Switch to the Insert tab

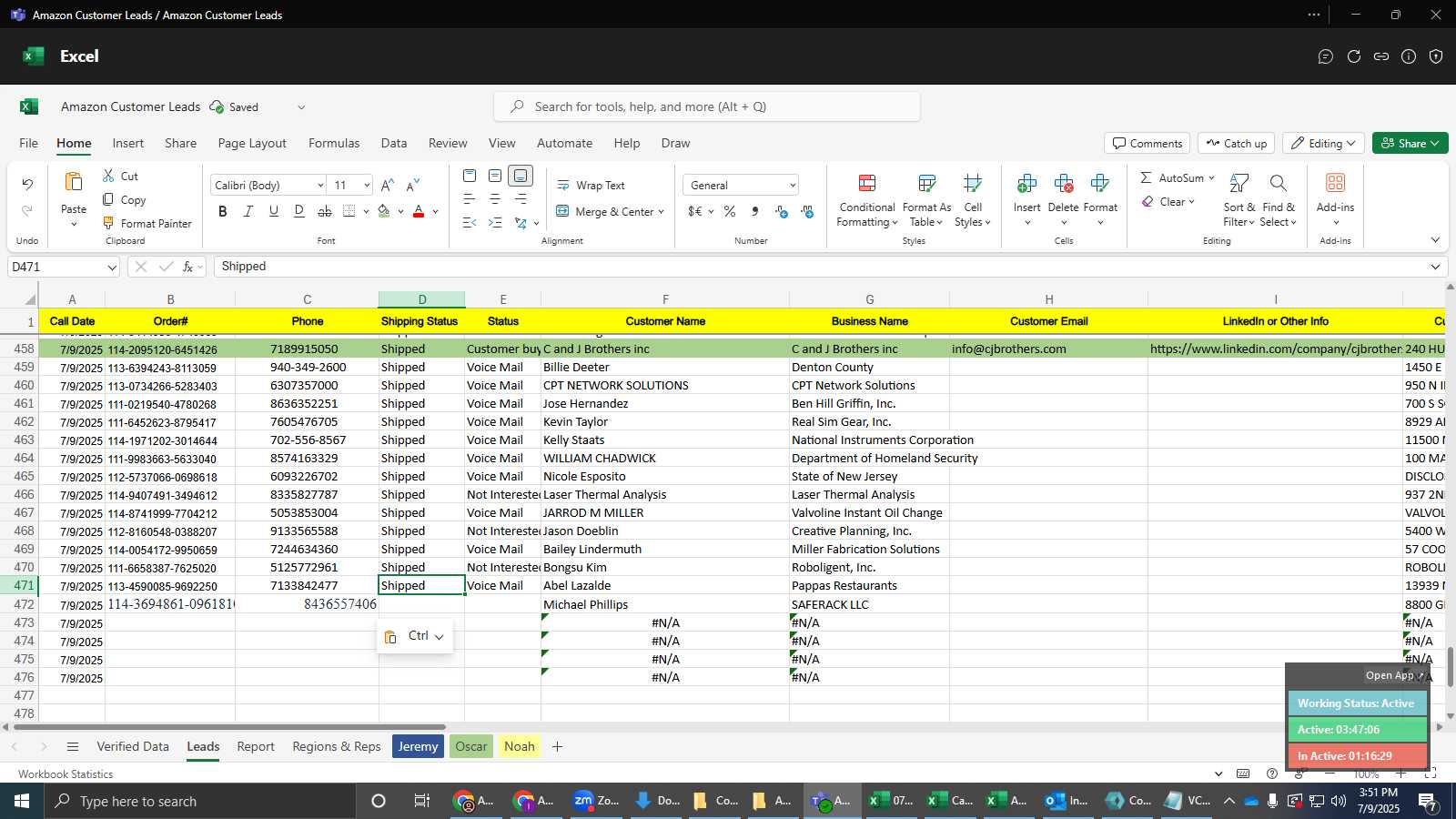pos(128,143)
